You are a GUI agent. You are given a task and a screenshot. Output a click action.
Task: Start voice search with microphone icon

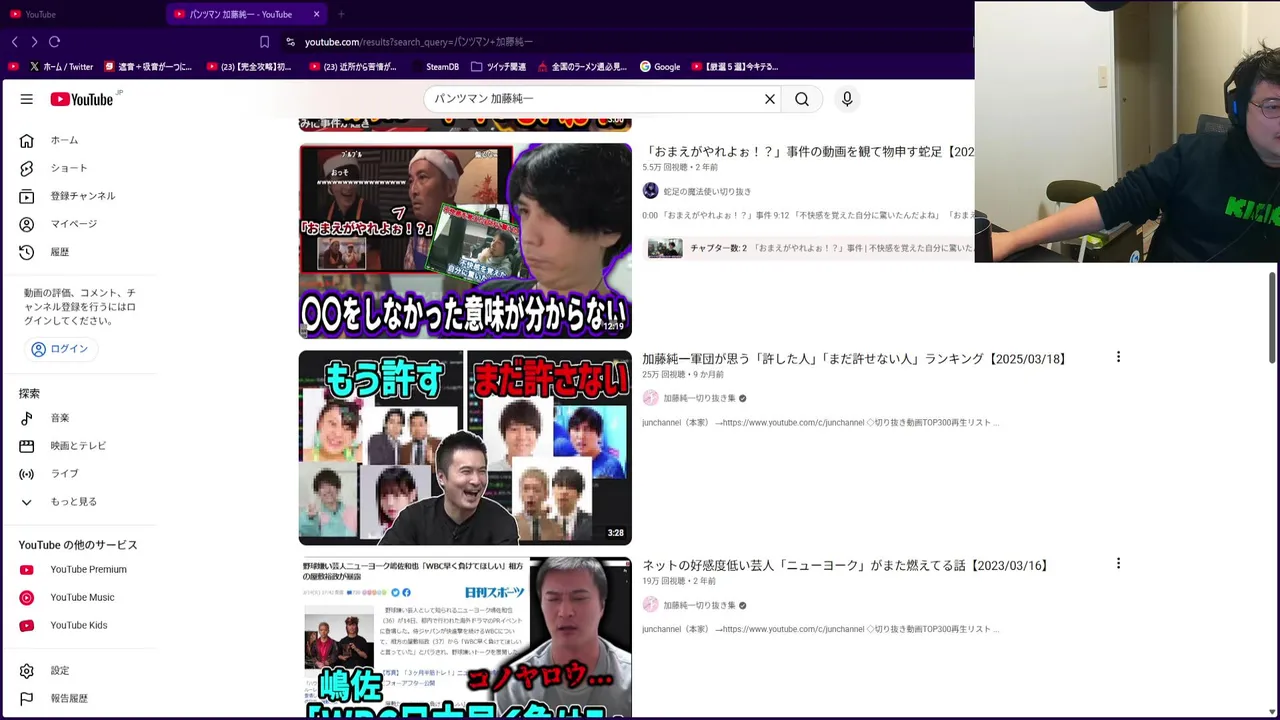pos(847,99)
